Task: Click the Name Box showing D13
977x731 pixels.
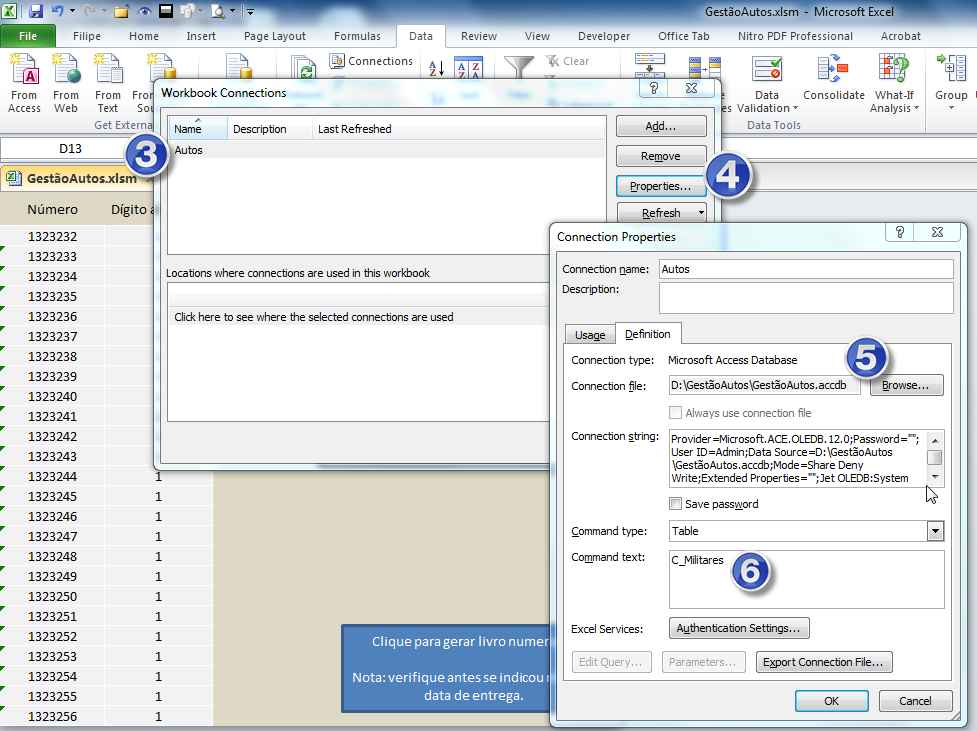Action: click(x=70, y=148)
